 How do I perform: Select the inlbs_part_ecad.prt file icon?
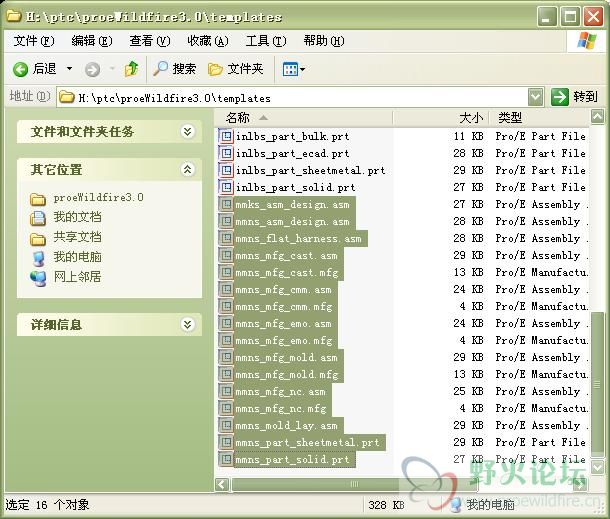(x=226, y=153)
